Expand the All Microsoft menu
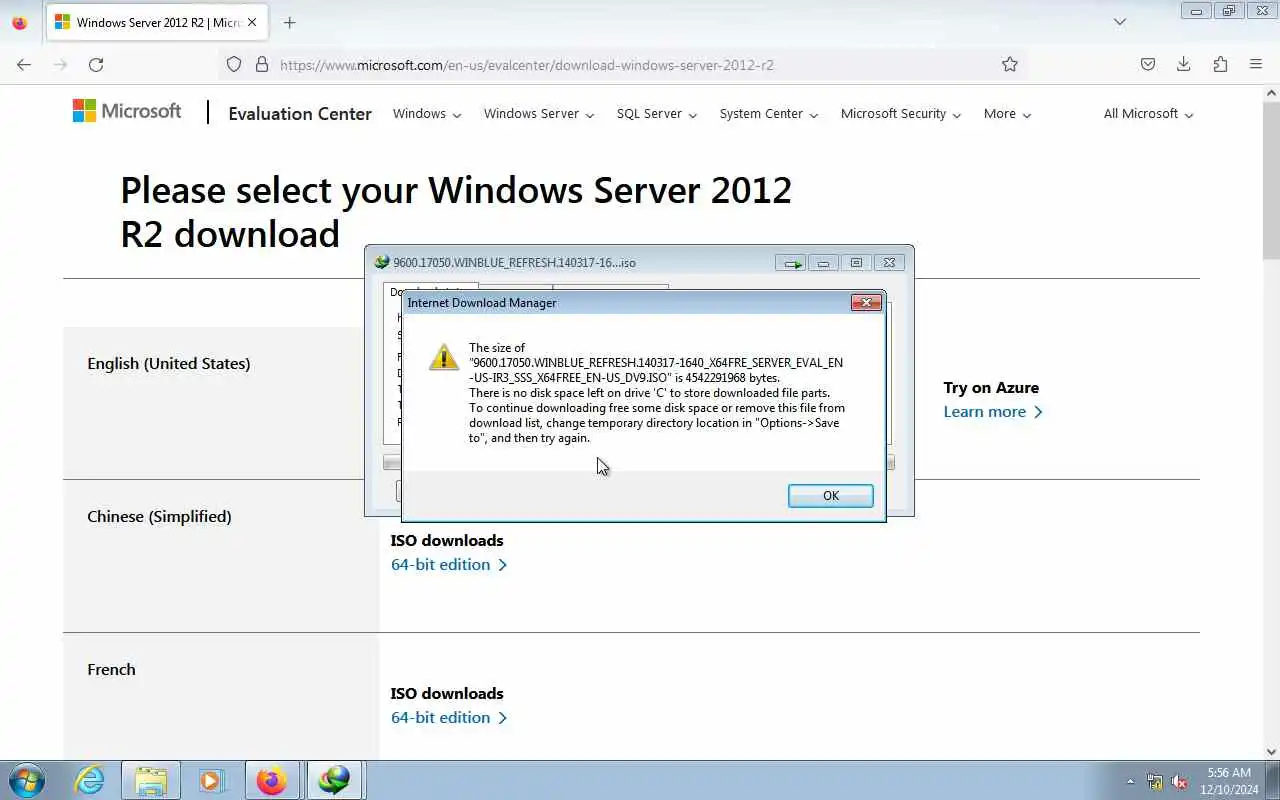1280x800 pixels. coord(1149,114)
